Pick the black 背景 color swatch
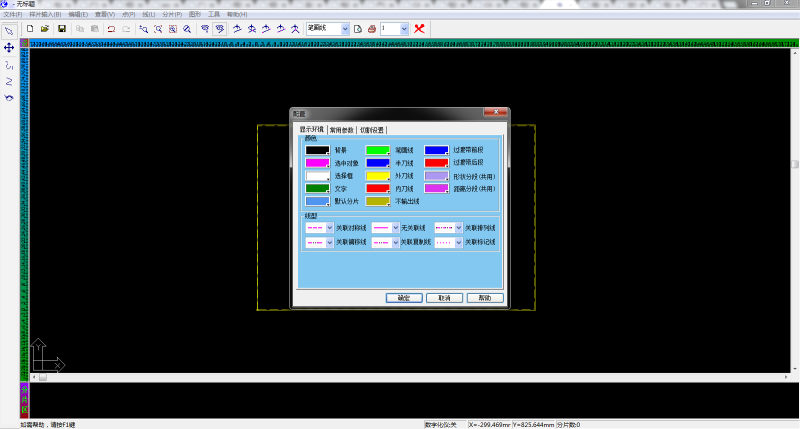Viewport: 800px width, 429px height. [x=317, y=150]
